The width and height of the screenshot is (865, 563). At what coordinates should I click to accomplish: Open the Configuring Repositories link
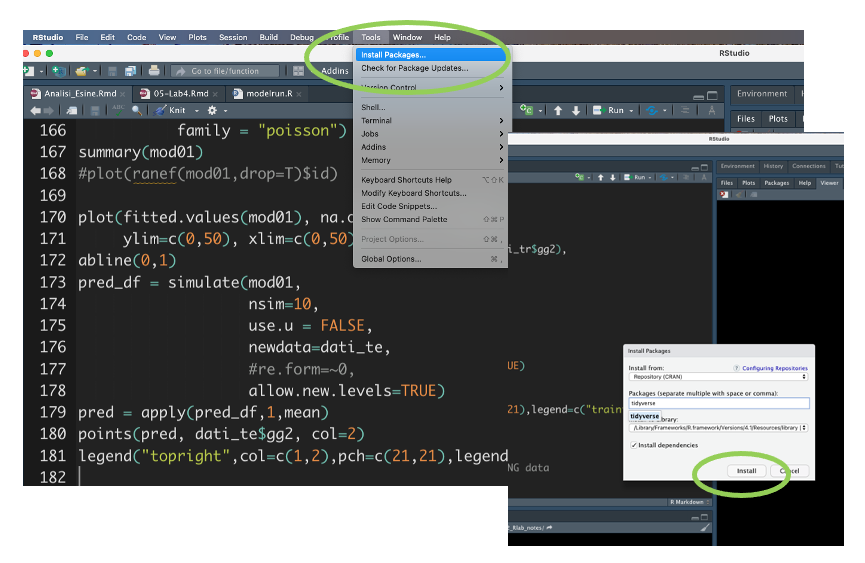[x=773, y=368]
